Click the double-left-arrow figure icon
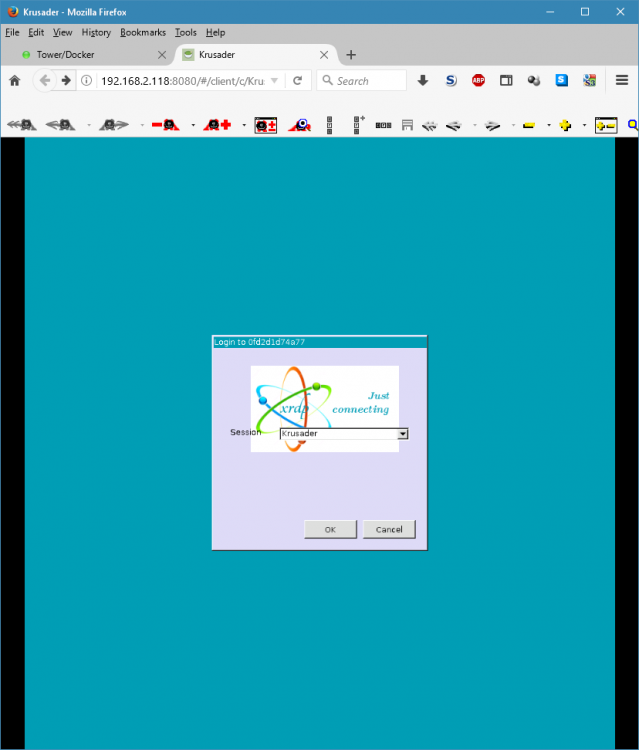 tap(22, 125)
